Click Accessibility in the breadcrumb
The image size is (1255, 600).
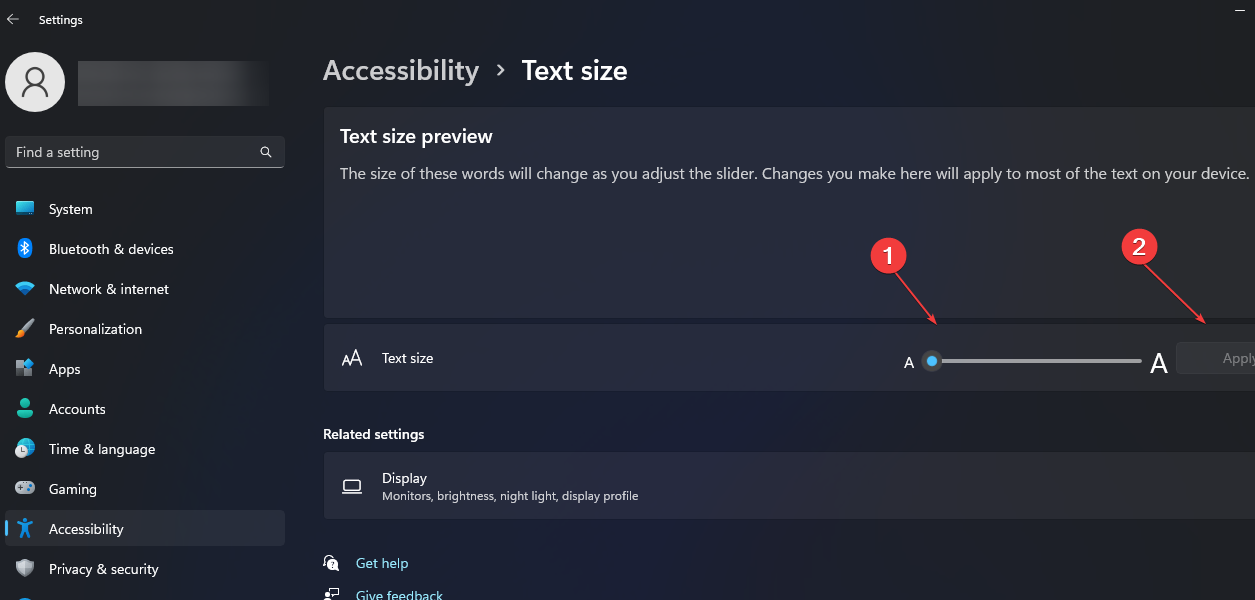[x=401, y=71]
